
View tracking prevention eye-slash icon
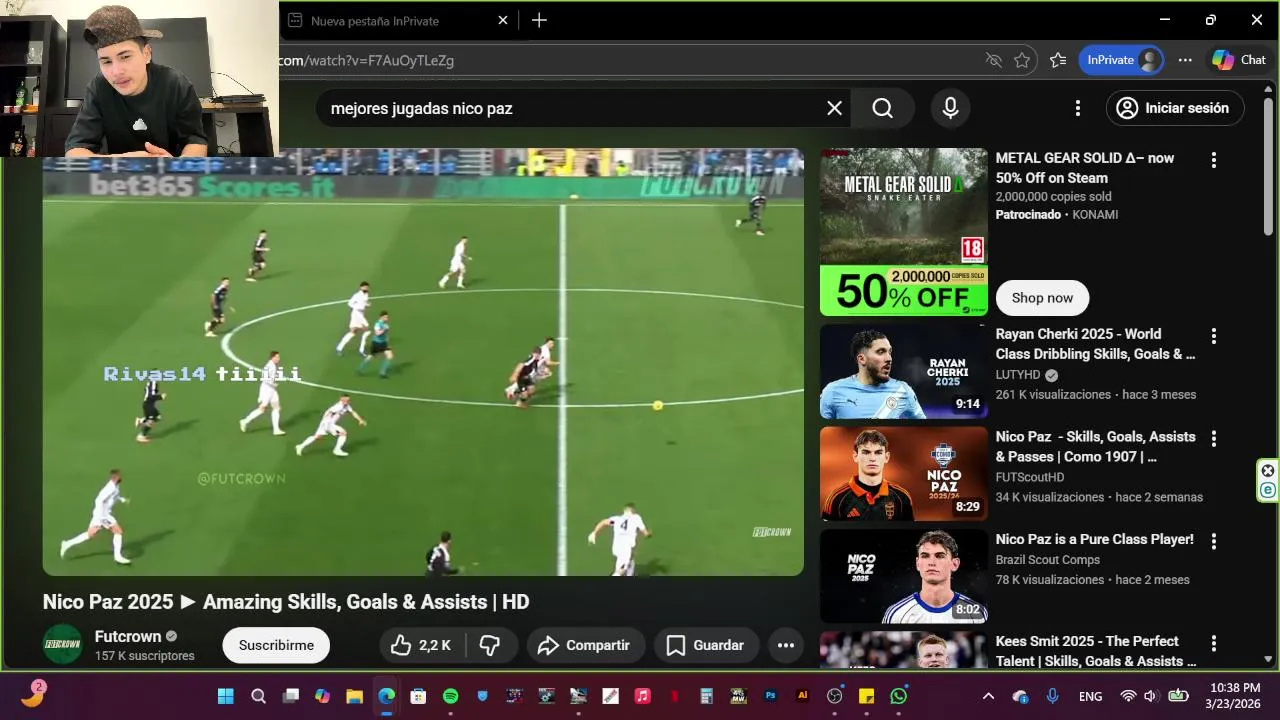993,60
